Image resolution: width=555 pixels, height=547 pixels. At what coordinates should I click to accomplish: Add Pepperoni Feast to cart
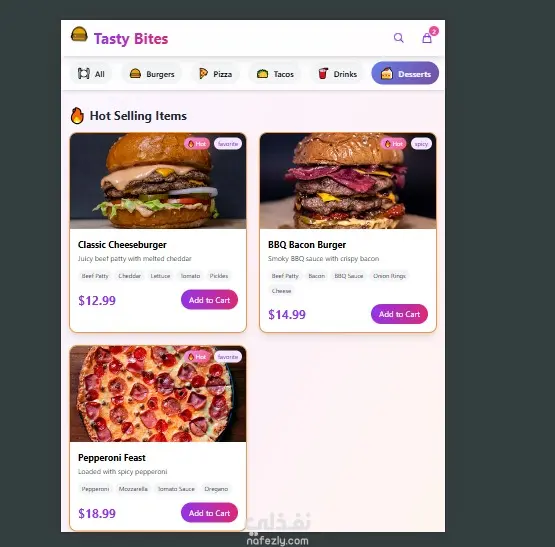pyautogui.click(x=210, y=513)
